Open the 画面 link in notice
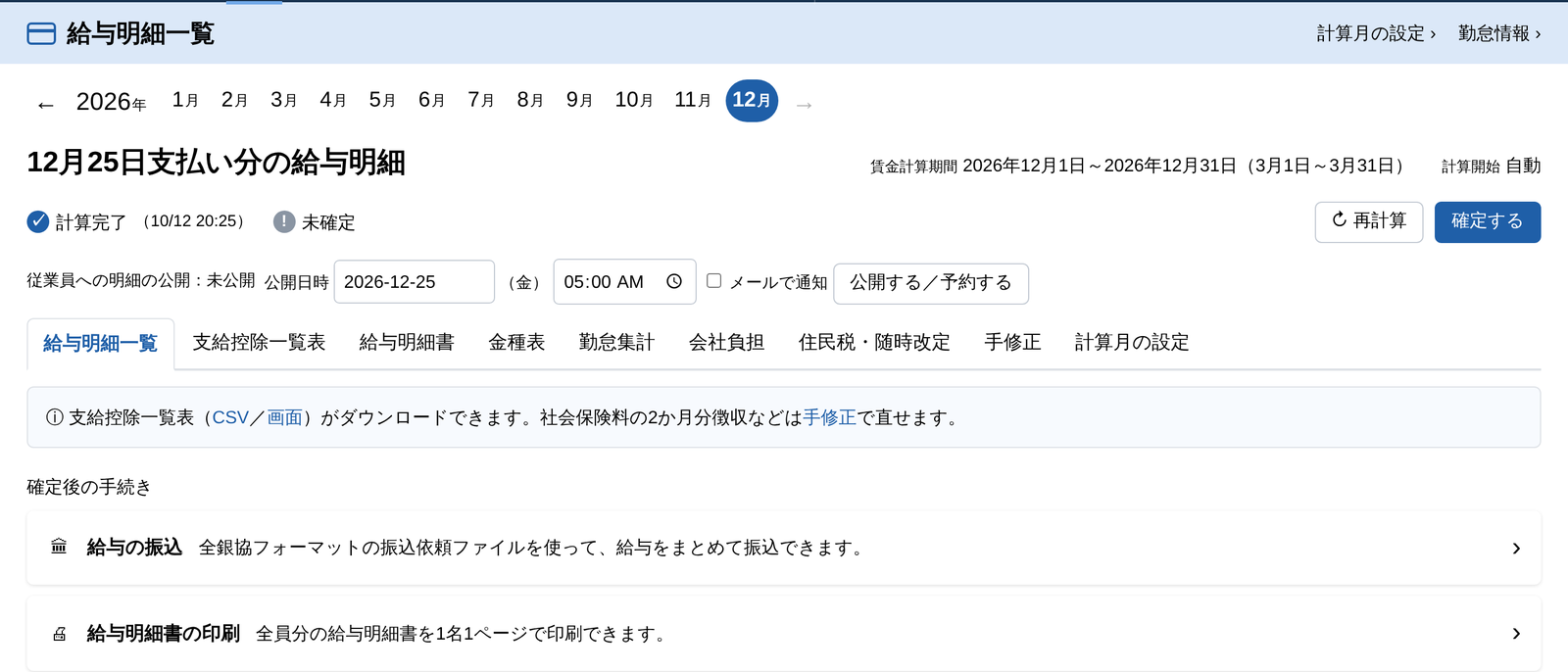The width and height of the screenshot is (1568, 672). pos(285,417)
